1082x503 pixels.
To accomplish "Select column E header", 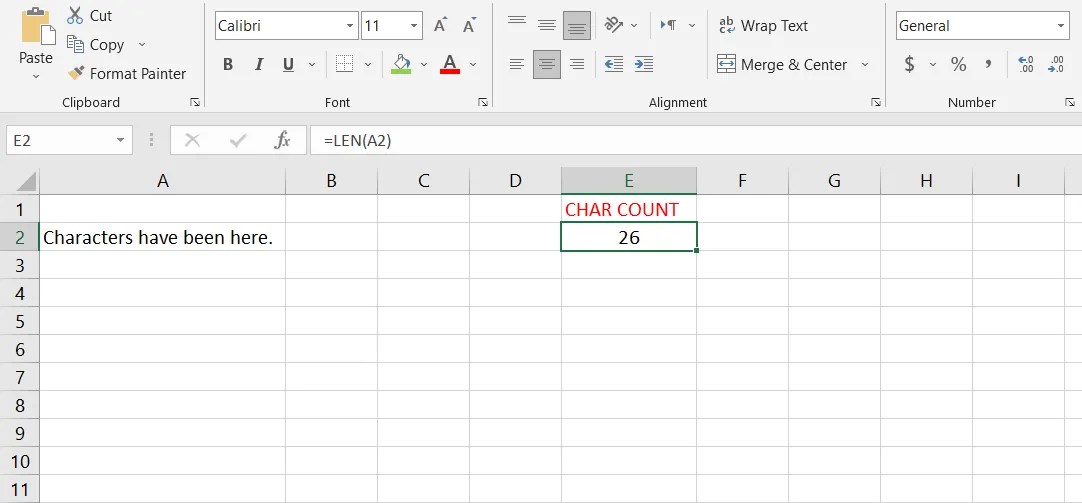I will click(629, 181).
